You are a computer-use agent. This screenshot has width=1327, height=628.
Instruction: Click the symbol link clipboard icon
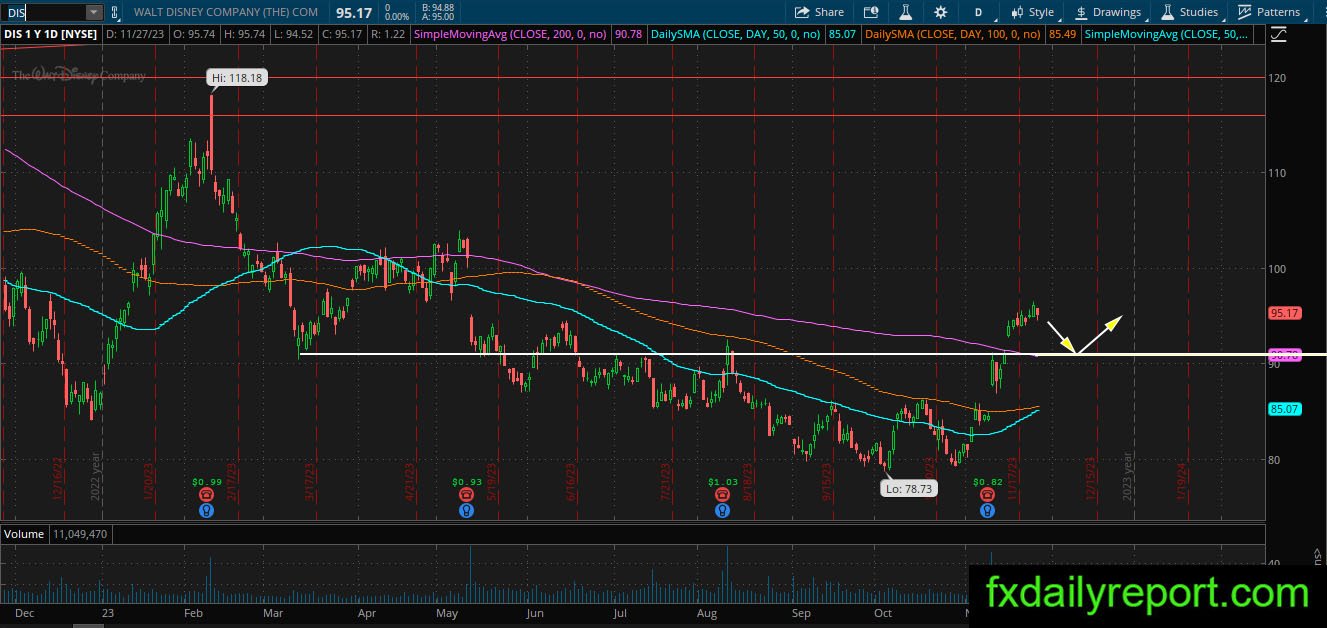tap(113, 12)
